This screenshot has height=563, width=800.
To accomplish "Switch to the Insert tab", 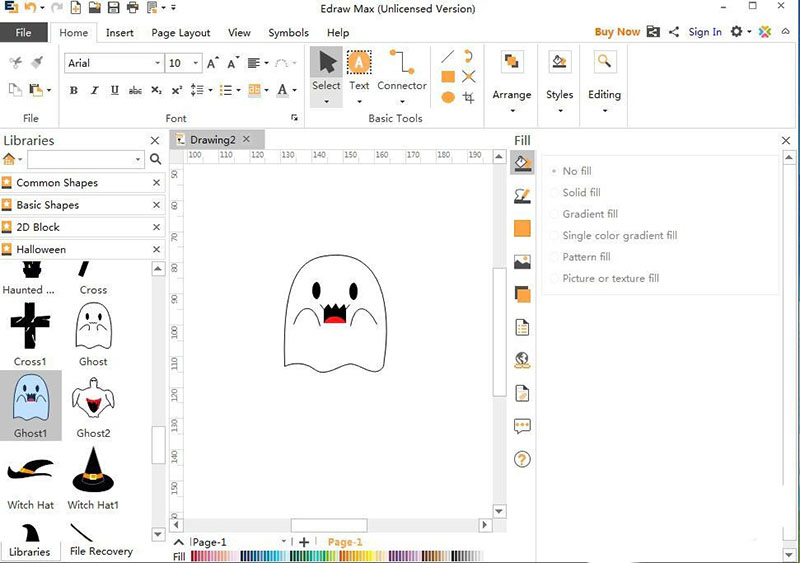I will click(120, 33).
